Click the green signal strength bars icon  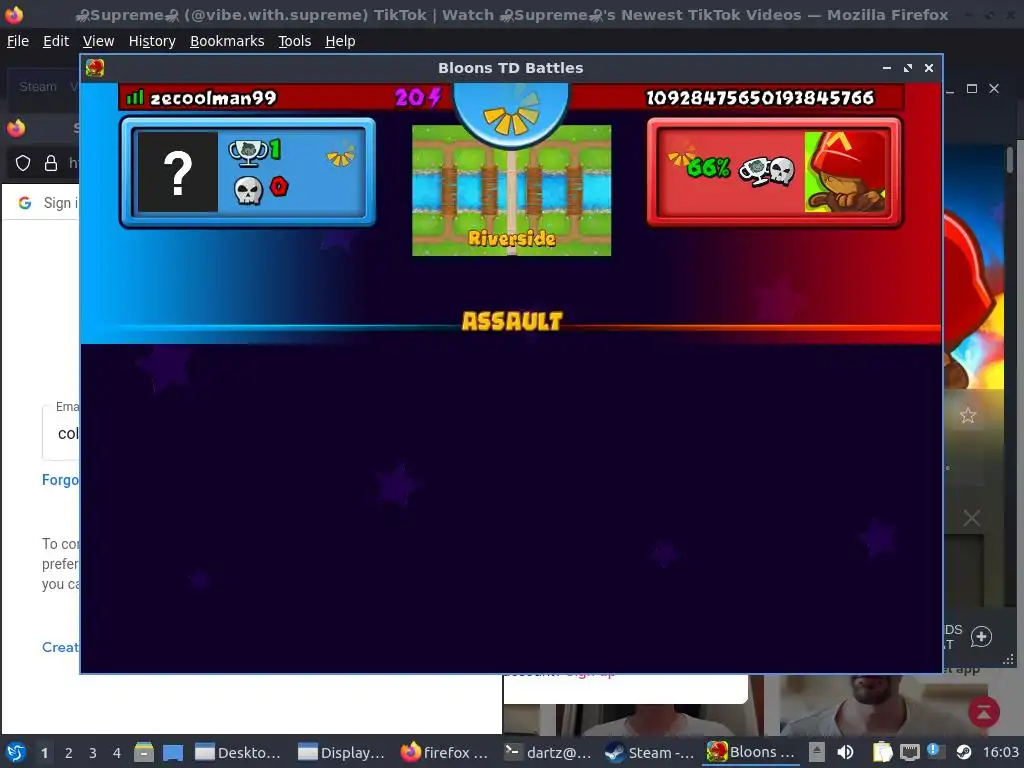(x=135, y=98)
